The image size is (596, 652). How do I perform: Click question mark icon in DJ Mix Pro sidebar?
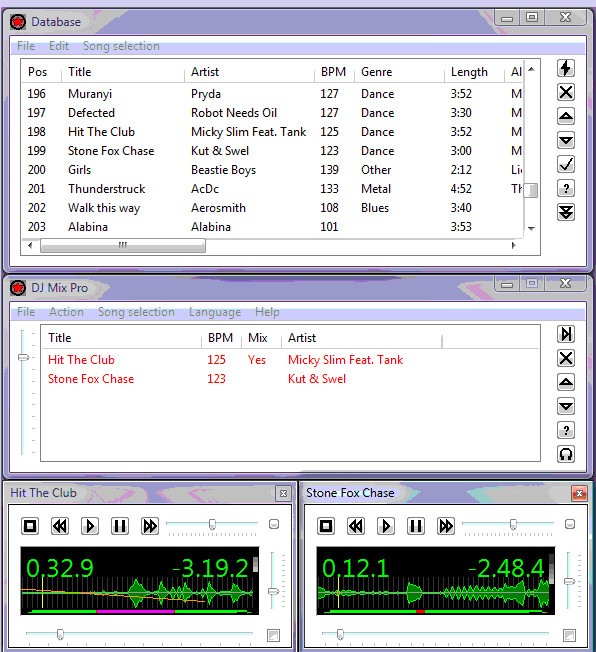(566, 430)
